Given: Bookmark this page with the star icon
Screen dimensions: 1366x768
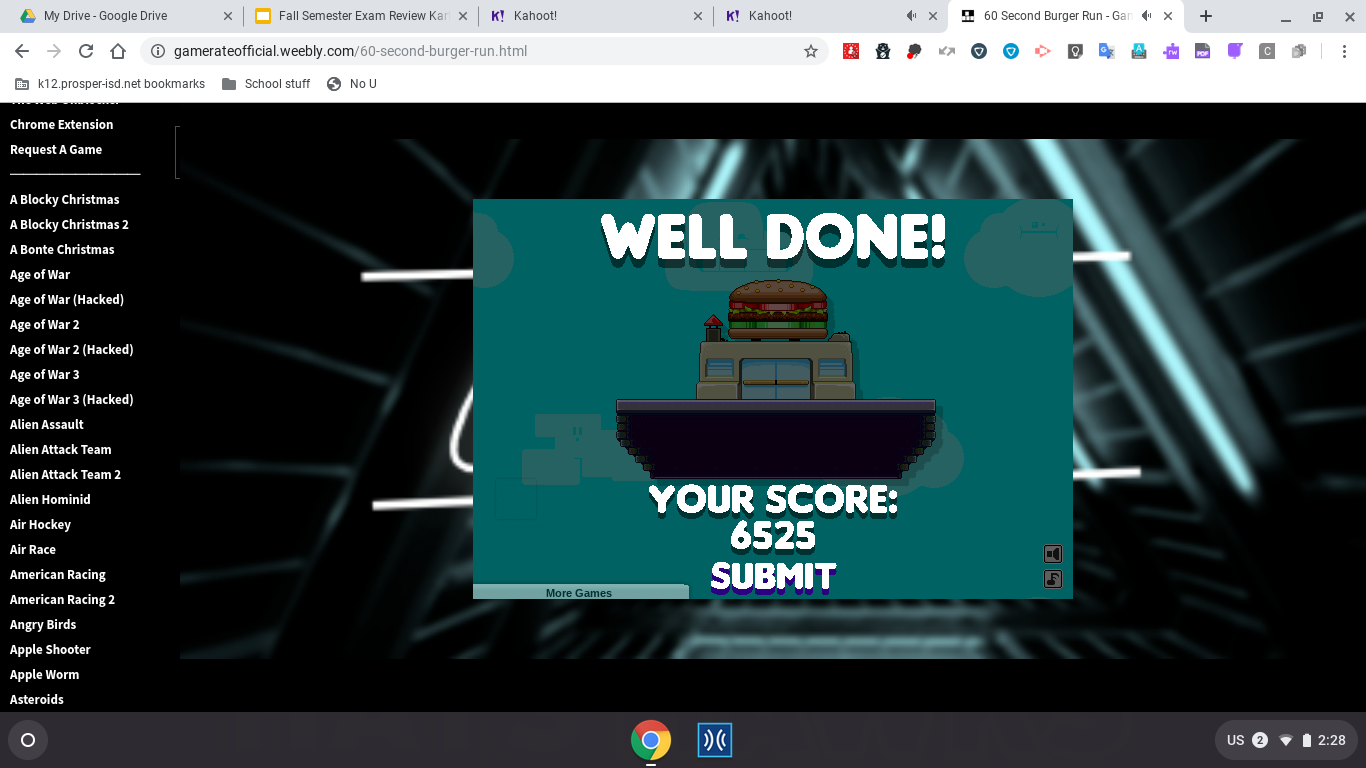Looking at the screenshot, I should (x=811, y=51).
